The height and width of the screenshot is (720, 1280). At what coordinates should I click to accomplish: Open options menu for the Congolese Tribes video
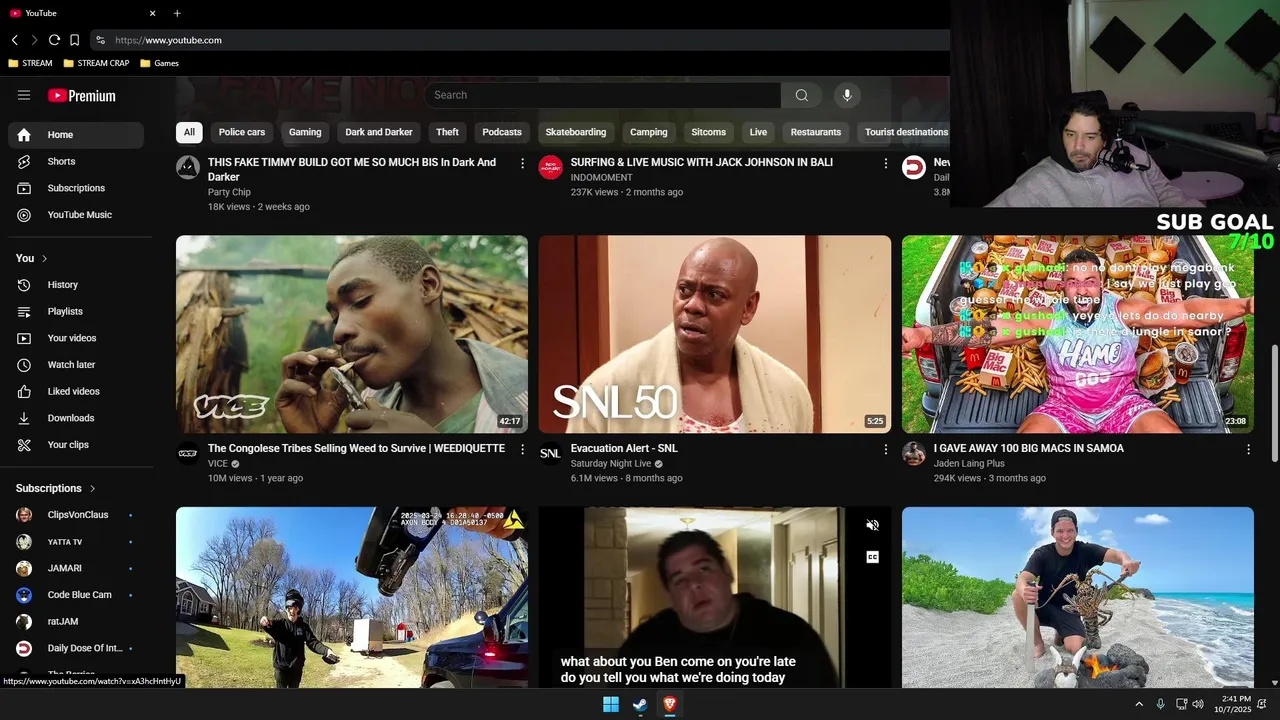click(x=522, y=450)
